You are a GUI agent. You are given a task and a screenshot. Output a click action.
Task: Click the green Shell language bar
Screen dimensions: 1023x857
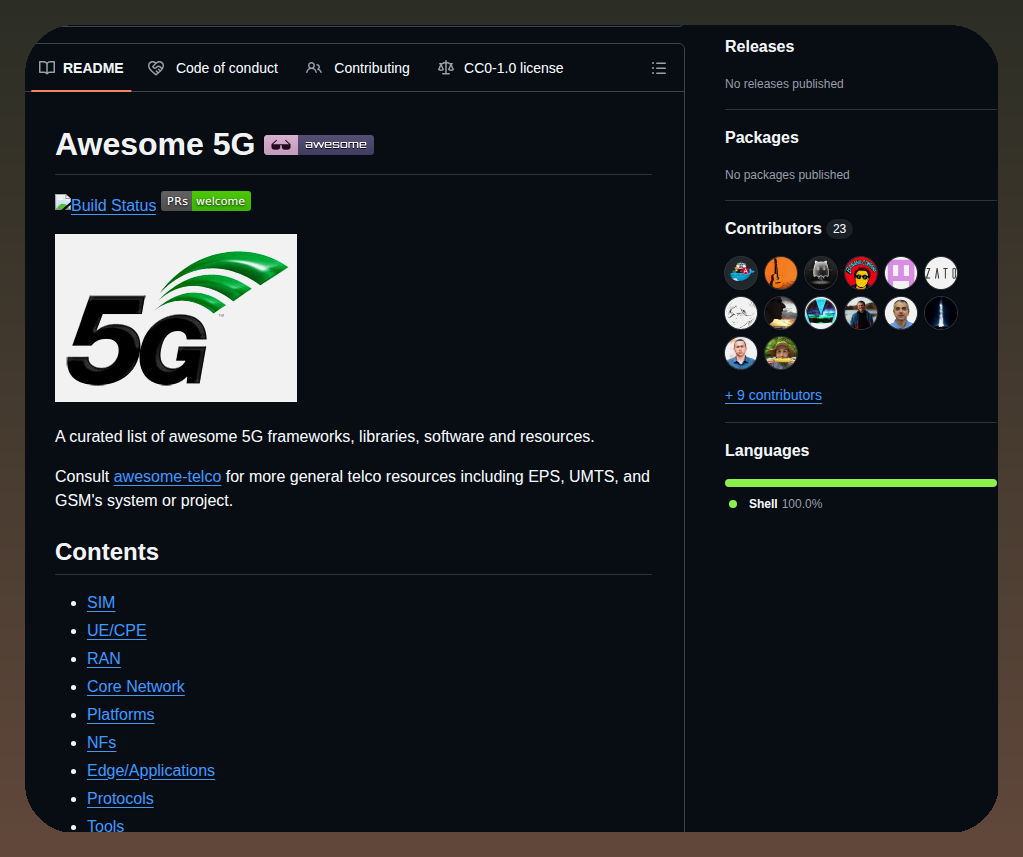click(861, 483)
